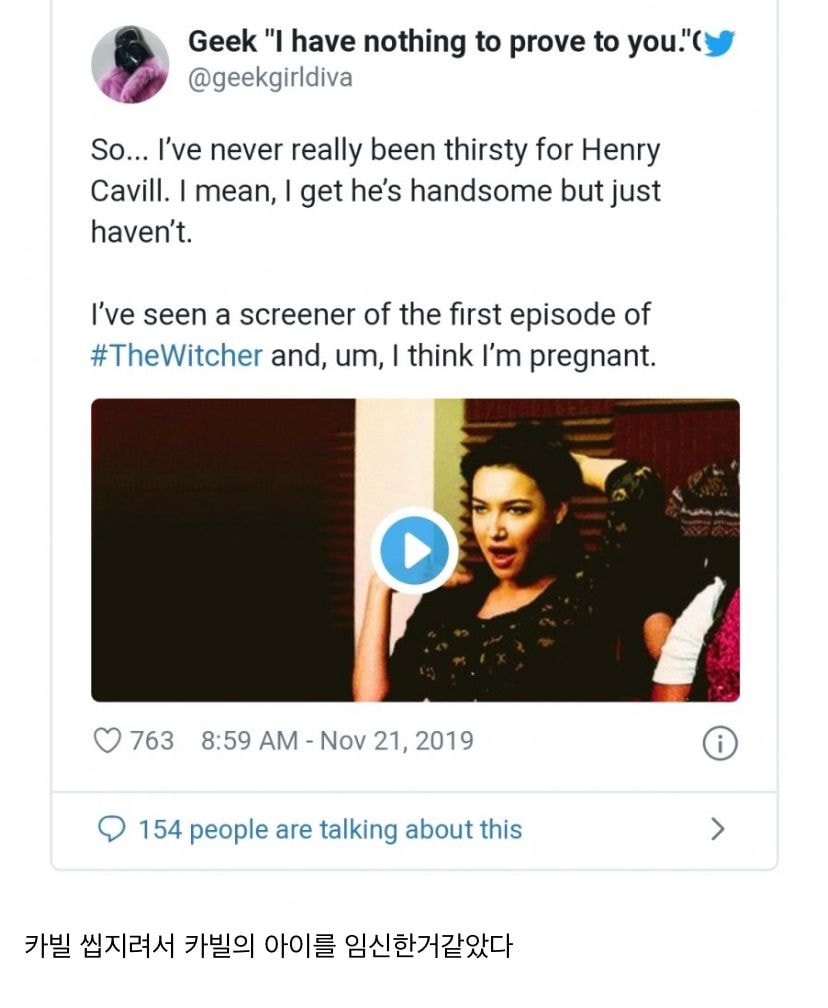Play the embedded tweet video
828x1008 pixels.
click(414, 550)
